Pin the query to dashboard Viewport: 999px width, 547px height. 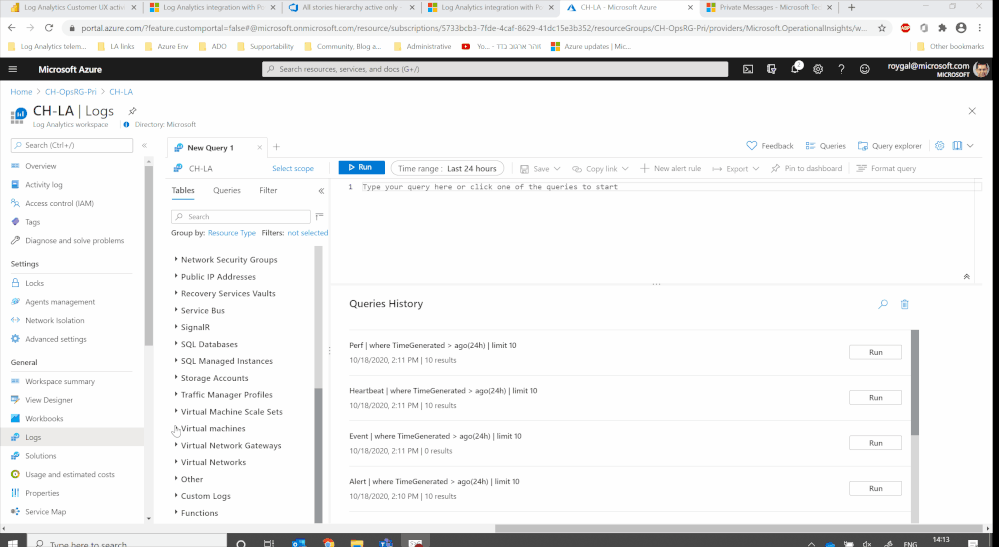807,169
